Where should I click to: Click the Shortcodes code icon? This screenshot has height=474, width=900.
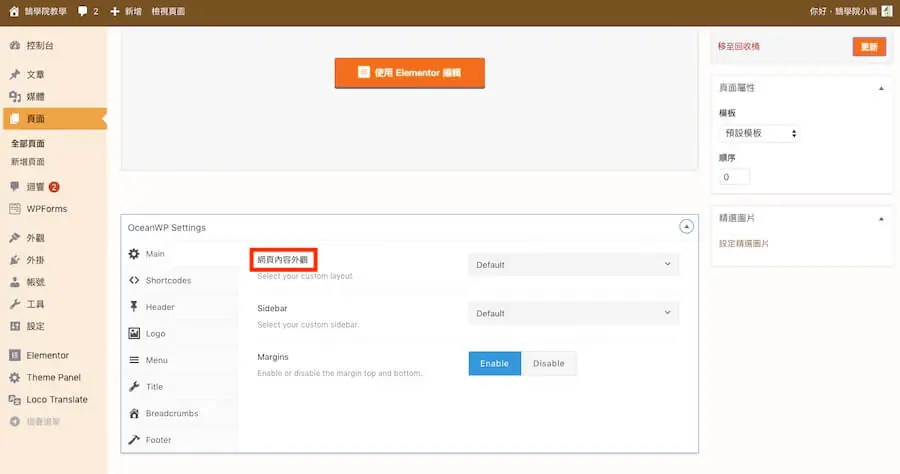134,280
